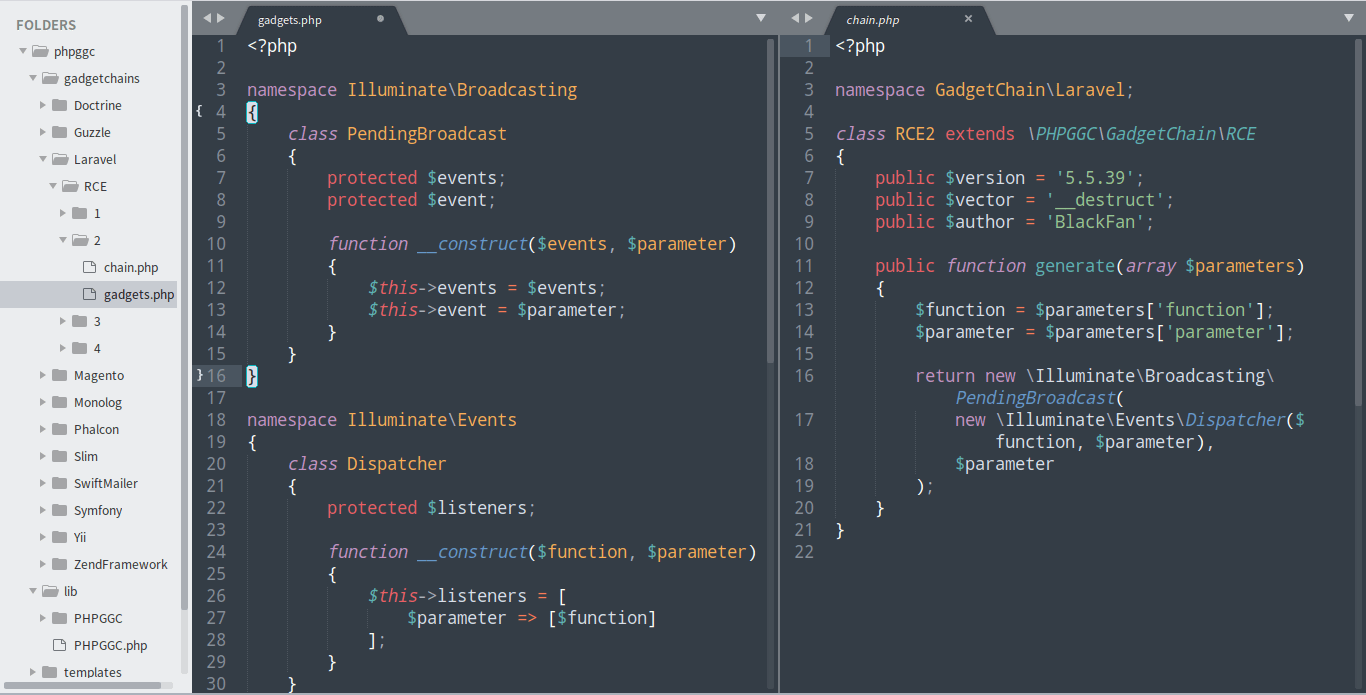The width and height of the screenshot is (1366, 695).
Task: Click the Guzzle folder icon
Action: tap(59, 132)
